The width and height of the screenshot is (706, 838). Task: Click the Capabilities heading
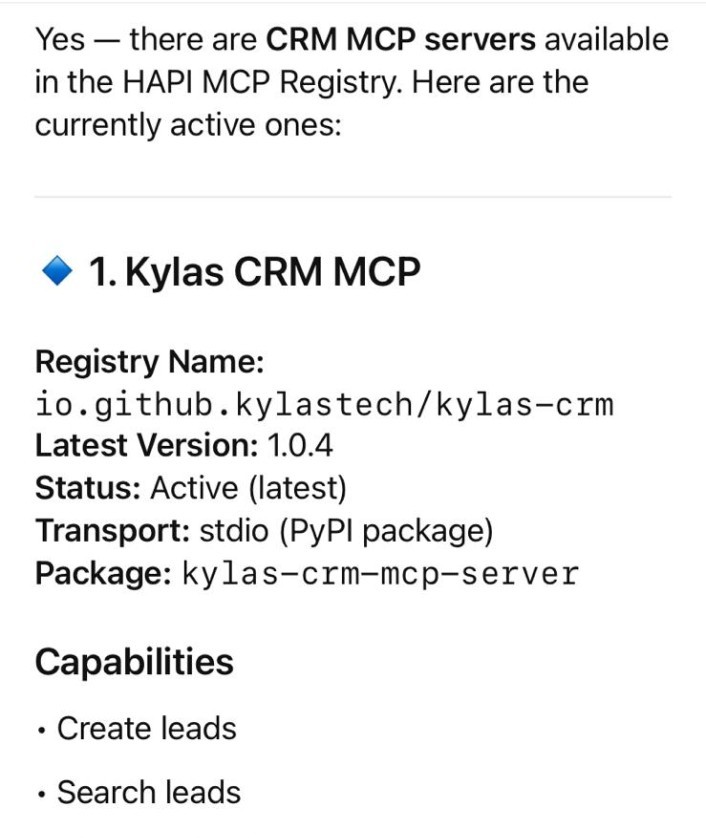[134, 662]
